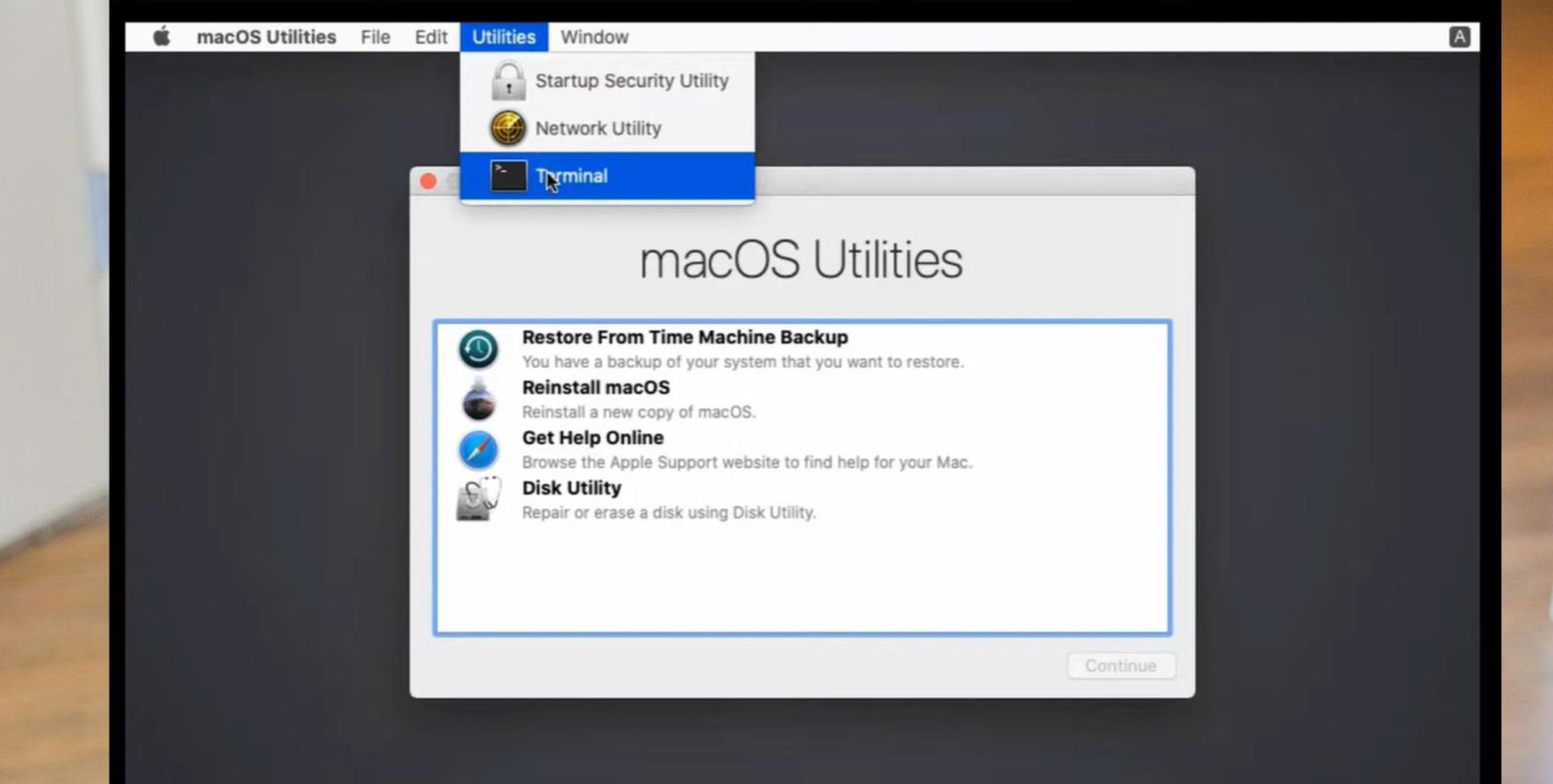The height and width of the screenshot is (784, 1553).
Task: Select the Disk Utility stethoscope icon
Action: [x=479, y=499]
